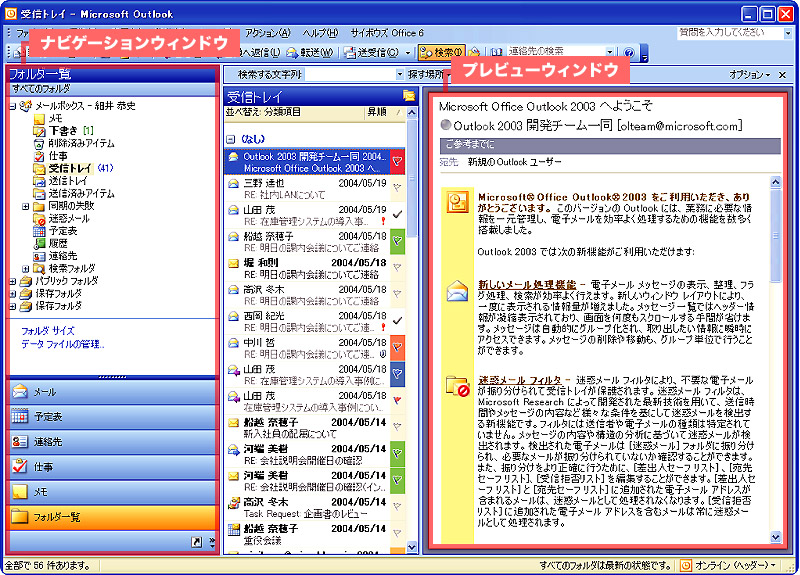Open 連絡先 from the navigation pane buttons
The image size is (800, 575).
coord(113,442)
